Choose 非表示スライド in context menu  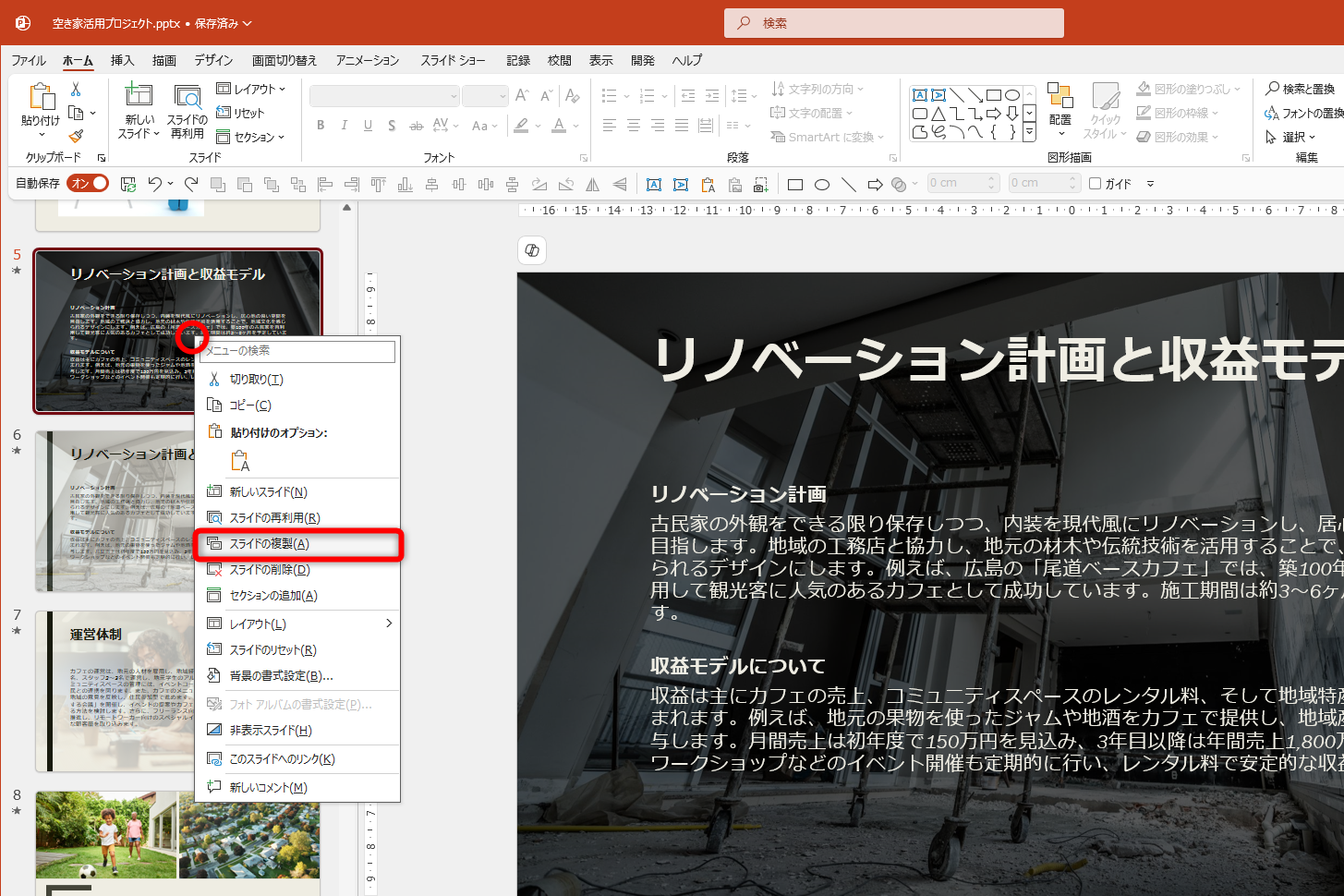271,730
